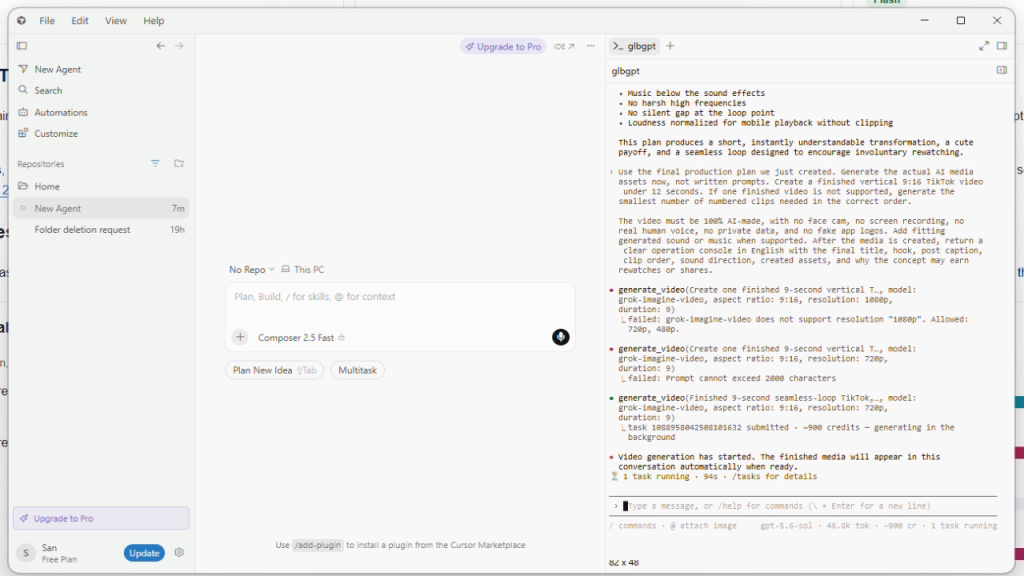Click the /add-plugin command tag
Viewport: 1024px width, 576px height.
click(x=317, y=545)
